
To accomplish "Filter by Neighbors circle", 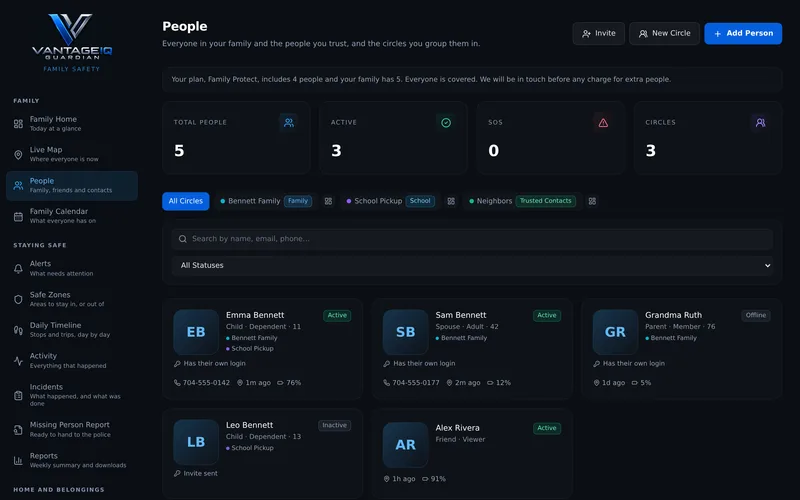I will click(522, 201).
